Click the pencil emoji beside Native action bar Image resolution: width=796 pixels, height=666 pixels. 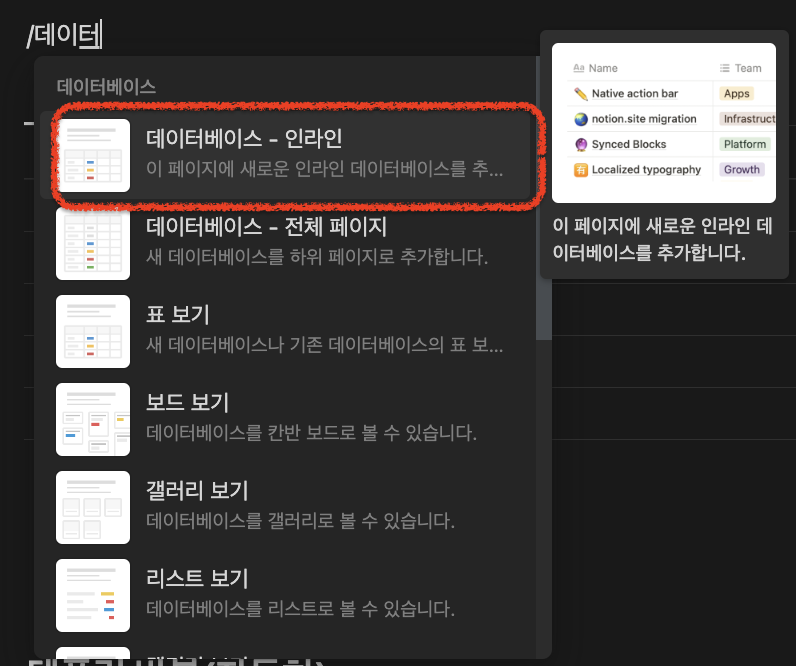[x=580, y=94]
